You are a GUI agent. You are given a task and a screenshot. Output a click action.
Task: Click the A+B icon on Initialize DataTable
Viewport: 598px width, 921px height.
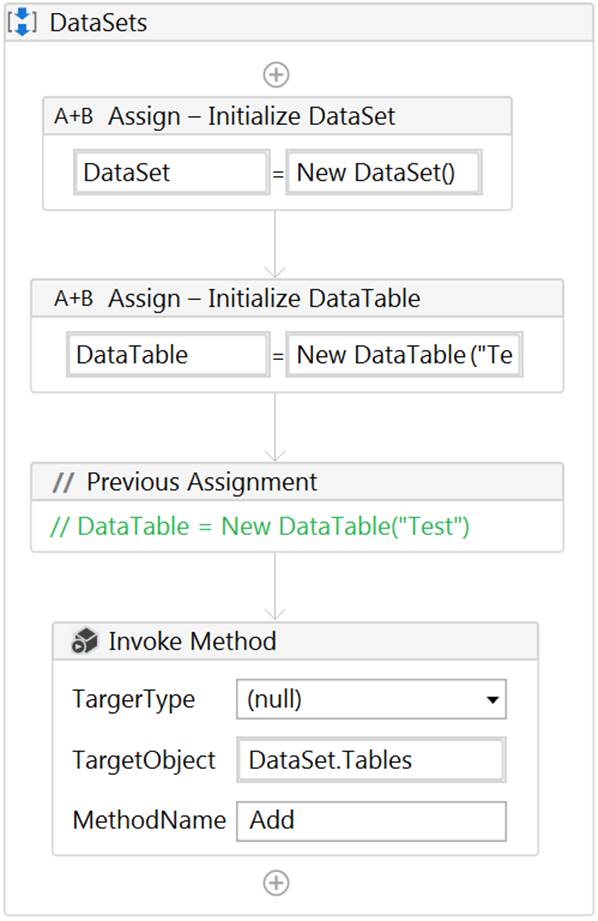click(x=74, y=298)
